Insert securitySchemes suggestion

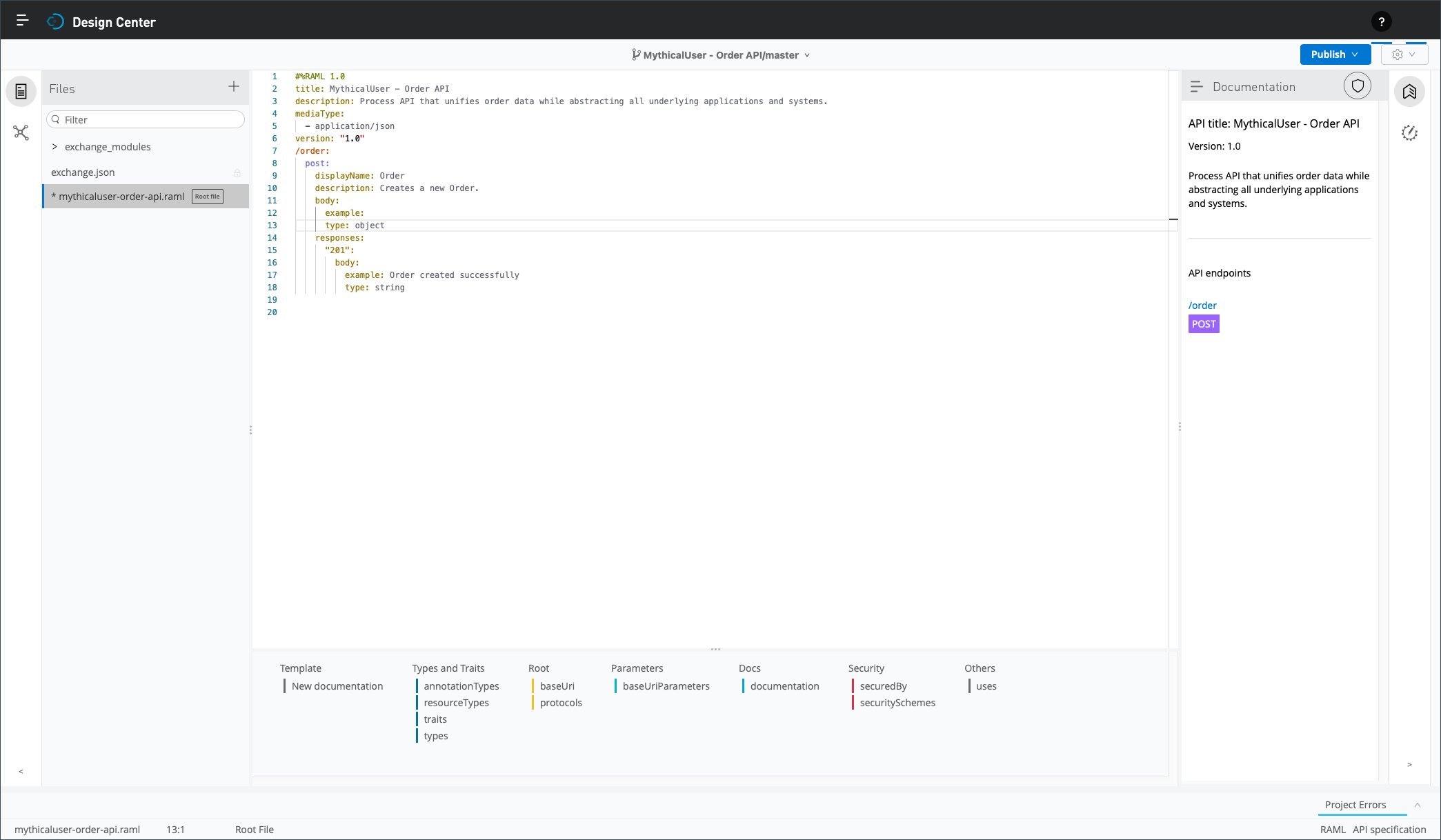(897, 703)
